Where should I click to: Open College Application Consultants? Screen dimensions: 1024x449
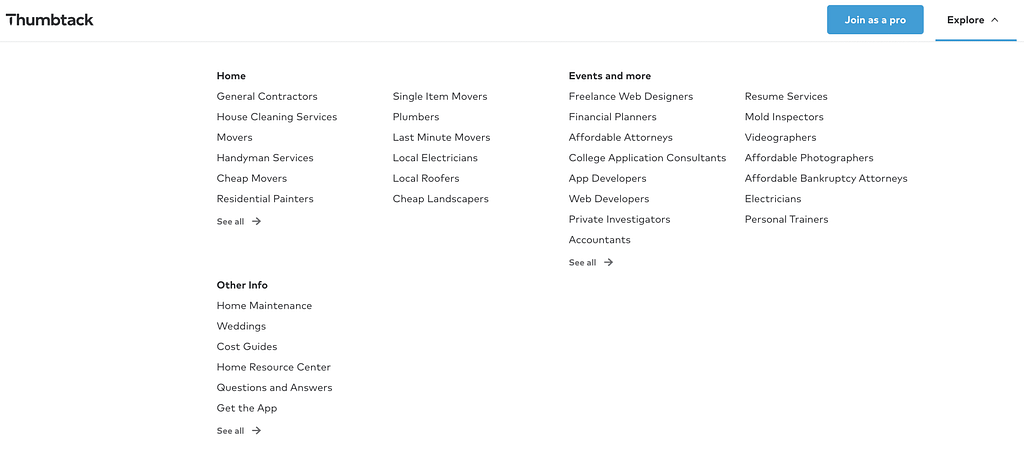click(647, 158)
